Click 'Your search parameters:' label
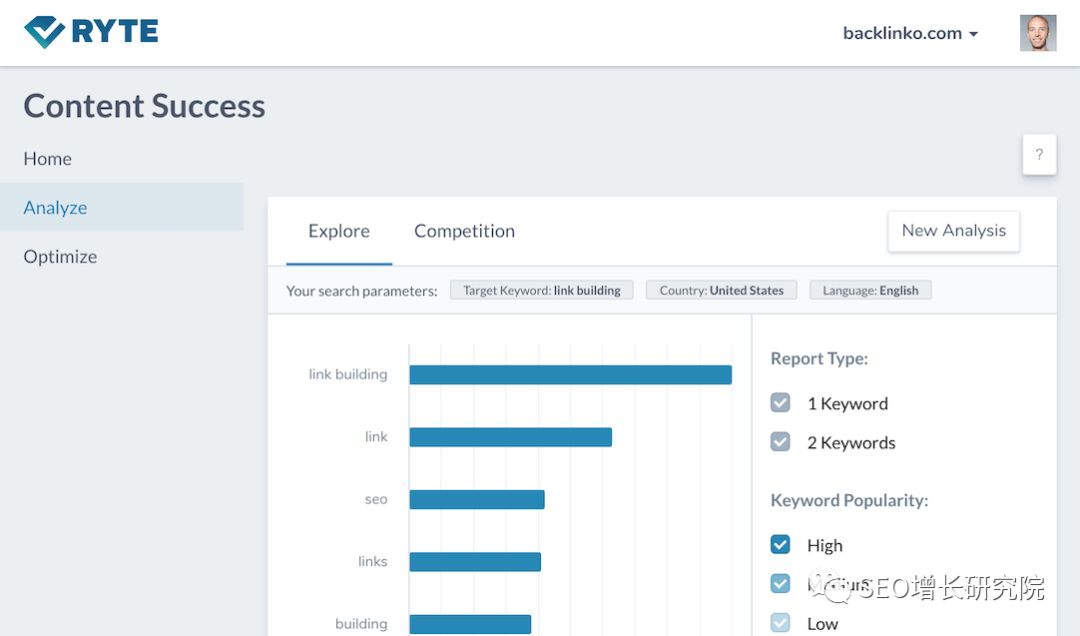 [362, 291]
